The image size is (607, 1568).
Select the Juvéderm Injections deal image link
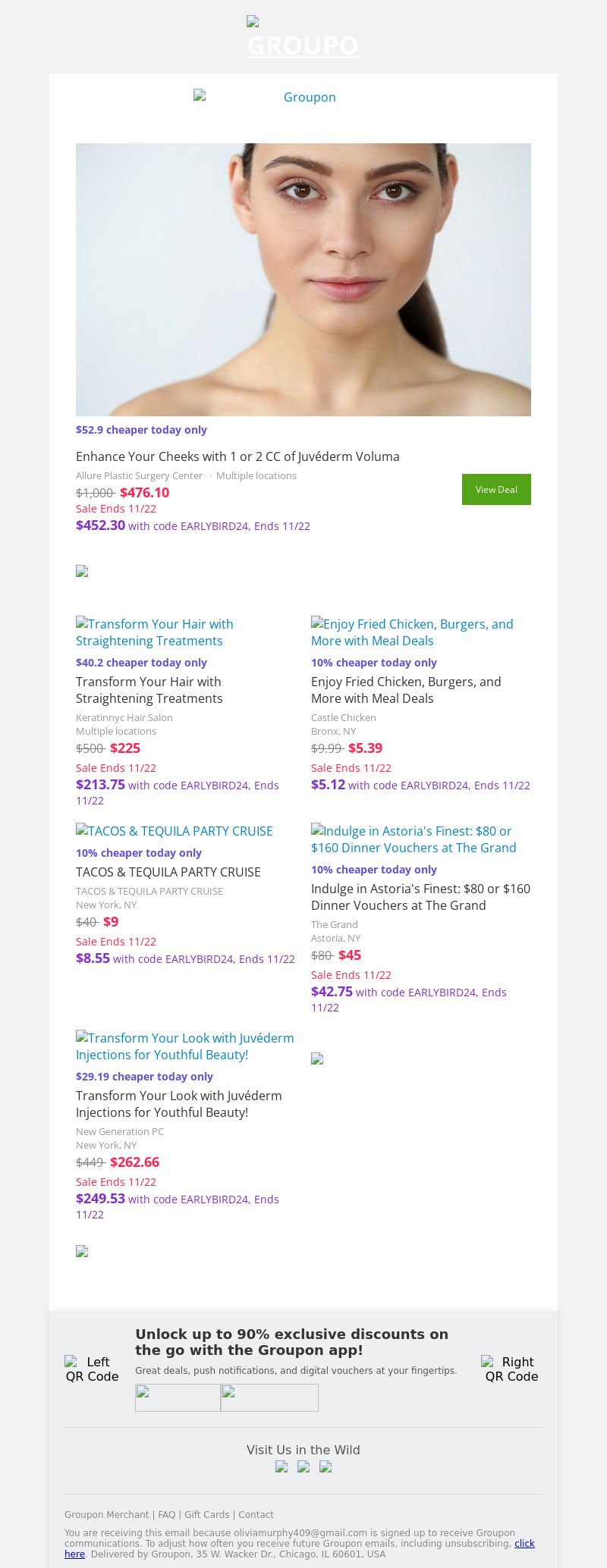tap(184, 1046)
